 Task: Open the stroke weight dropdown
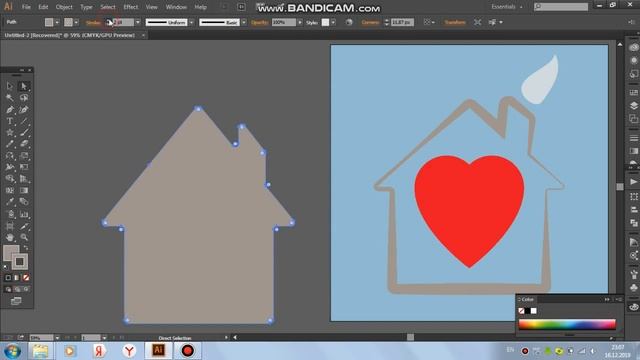click(138, 22)
